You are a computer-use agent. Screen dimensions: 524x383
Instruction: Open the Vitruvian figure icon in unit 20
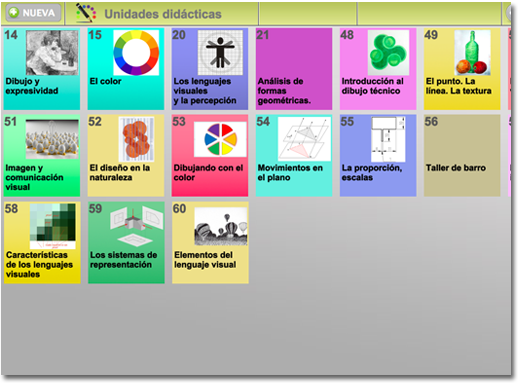220,52
